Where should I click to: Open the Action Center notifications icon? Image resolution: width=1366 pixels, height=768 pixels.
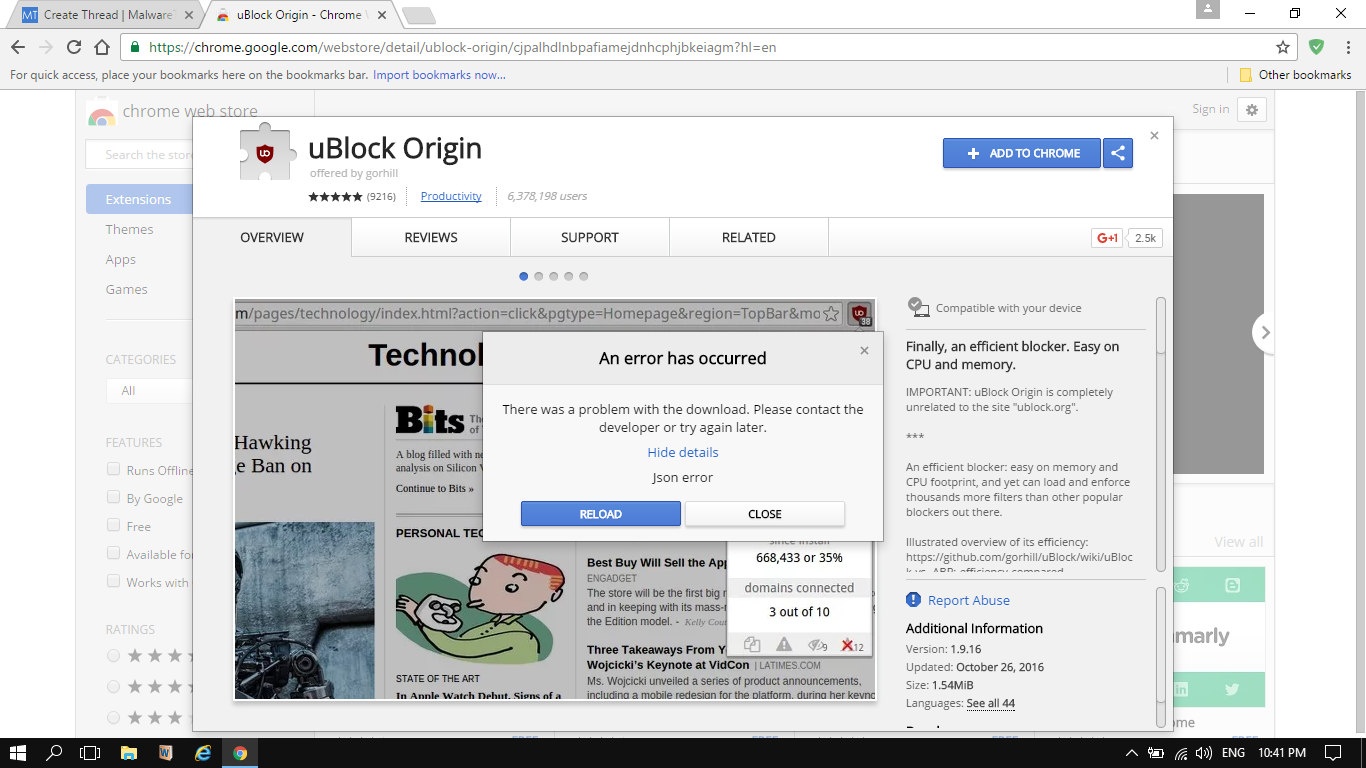pyautogui.click(x=1332, y=753)
